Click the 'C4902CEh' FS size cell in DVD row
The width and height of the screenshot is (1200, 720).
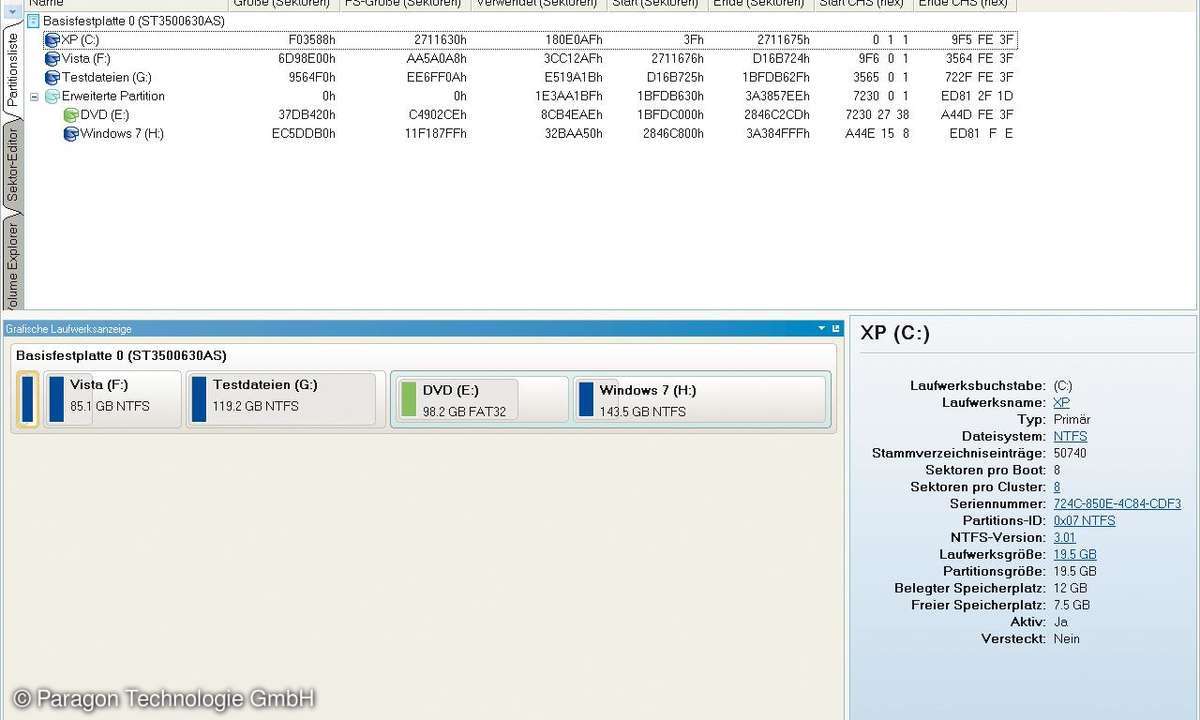click(437, 115)
